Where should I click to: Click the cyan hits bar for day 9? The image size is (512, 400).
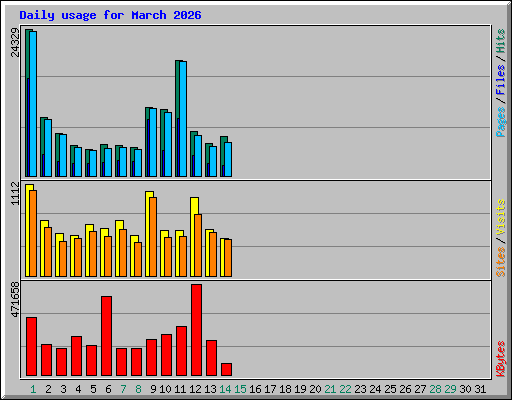tap(153, 143)
